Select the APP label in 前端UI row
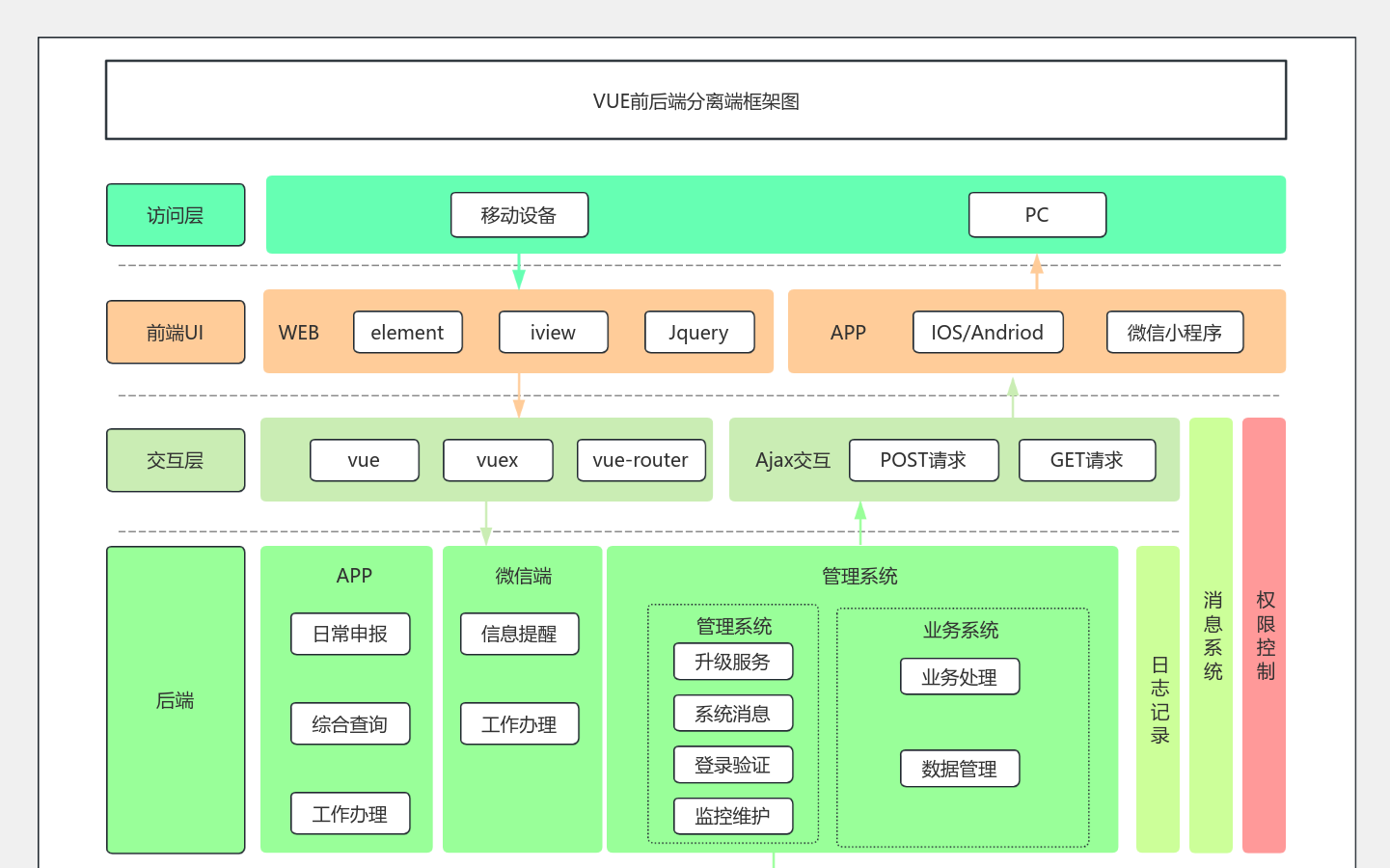The height and width of the screenshot is (868, 1390). (848, 333)
